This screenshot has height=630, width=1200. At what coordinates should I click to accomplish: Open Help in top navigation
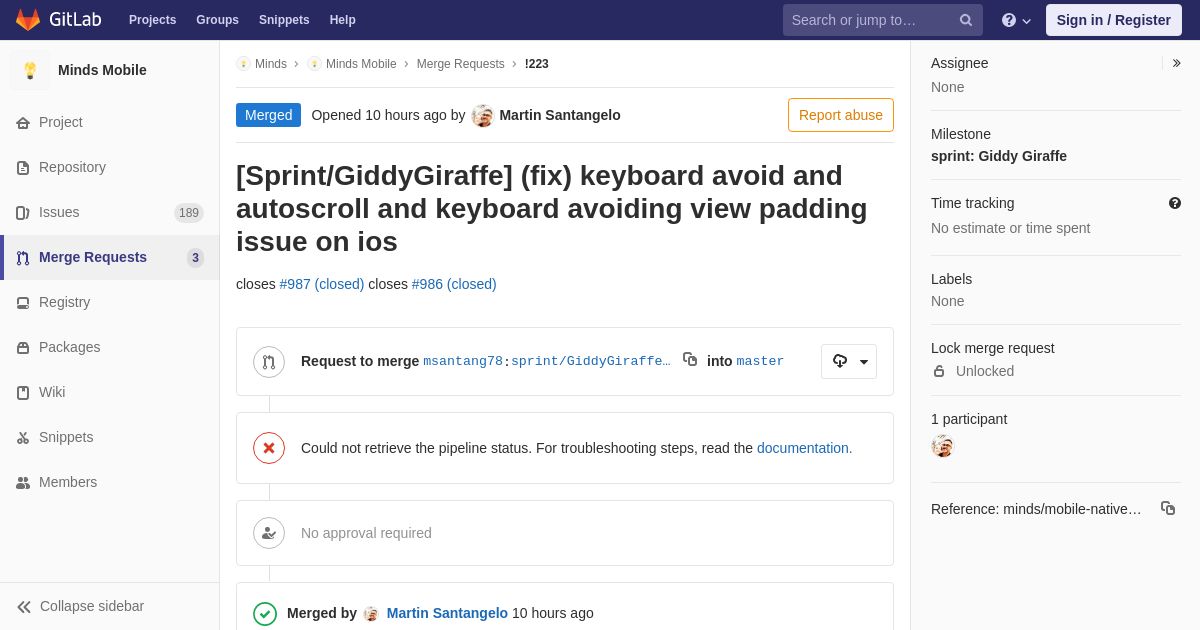(343, 20)
